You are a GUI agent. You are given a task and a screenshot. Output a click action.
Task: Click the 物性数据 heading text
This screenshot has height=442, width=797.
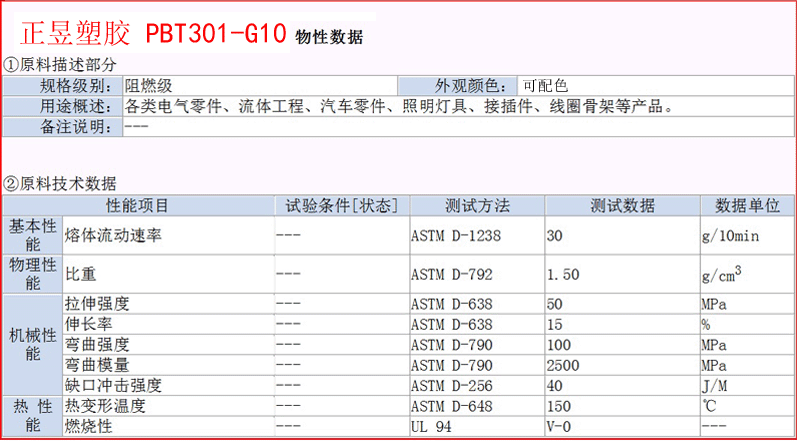329,37
